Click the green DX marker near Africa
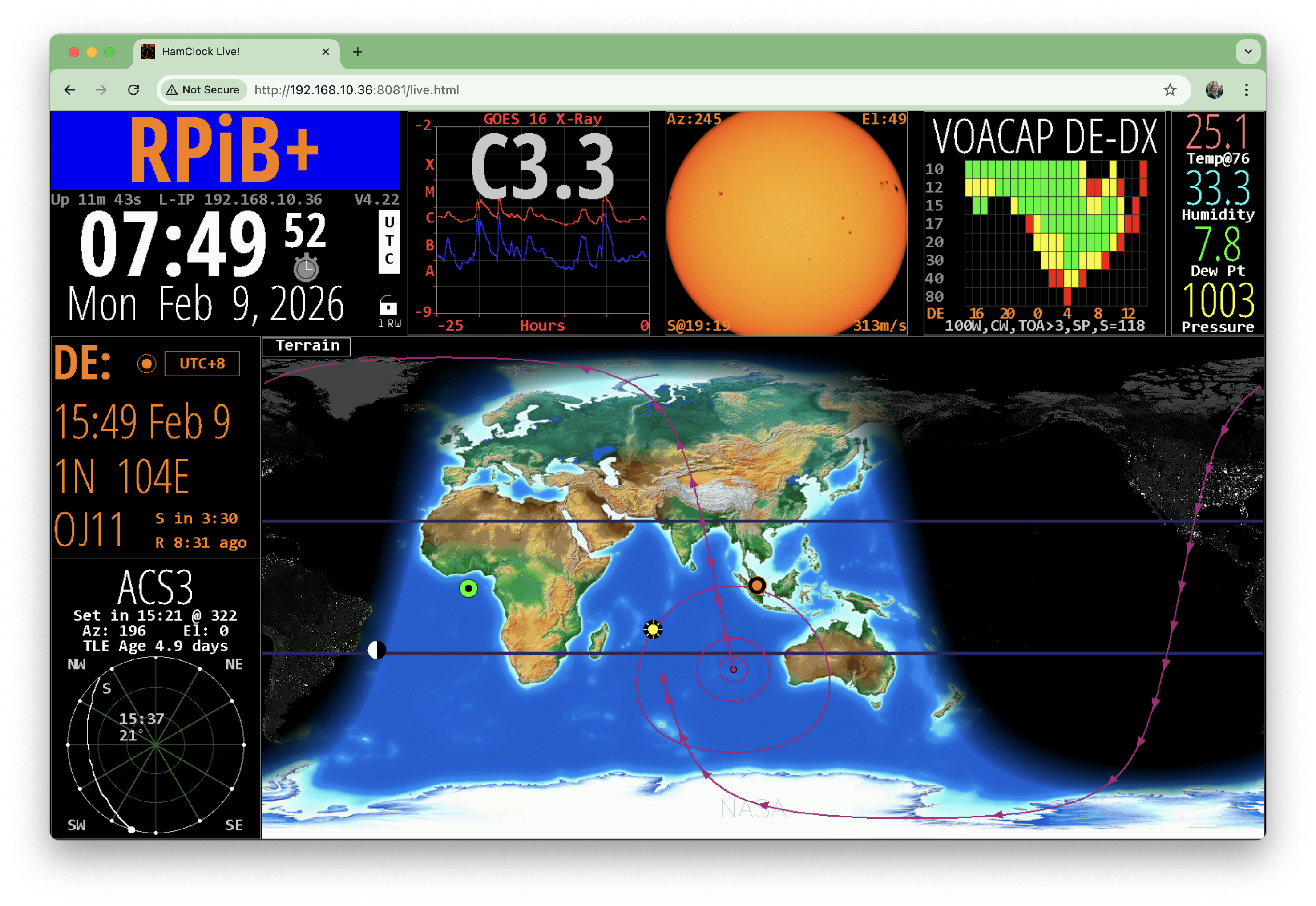The width and height of the screenshot is (1316, 906). pos(468,589)
